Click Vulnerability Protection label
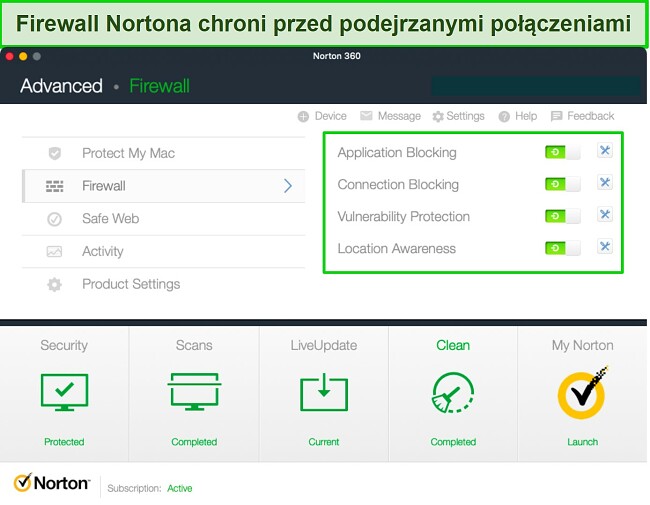Screen dimensions: 650x505 point(403,216)
